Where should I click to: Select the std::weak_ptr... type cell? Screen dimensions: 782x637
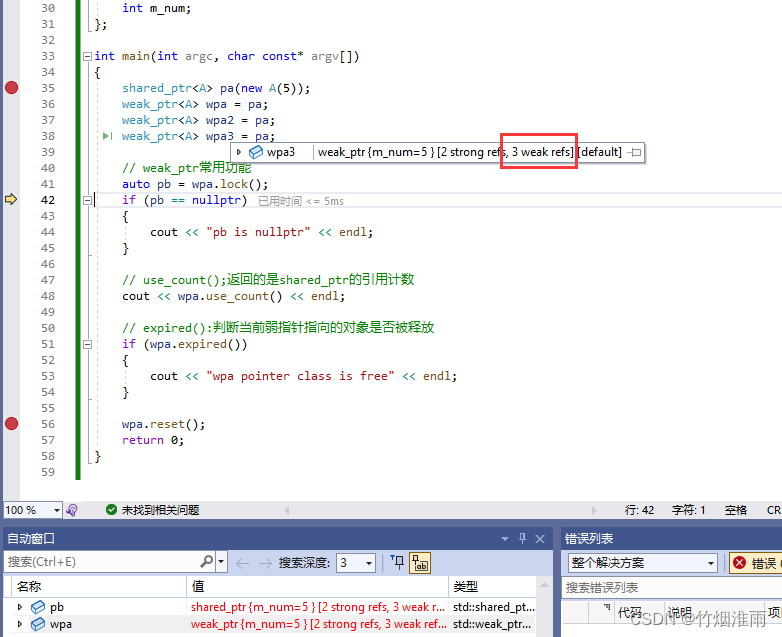493,624
